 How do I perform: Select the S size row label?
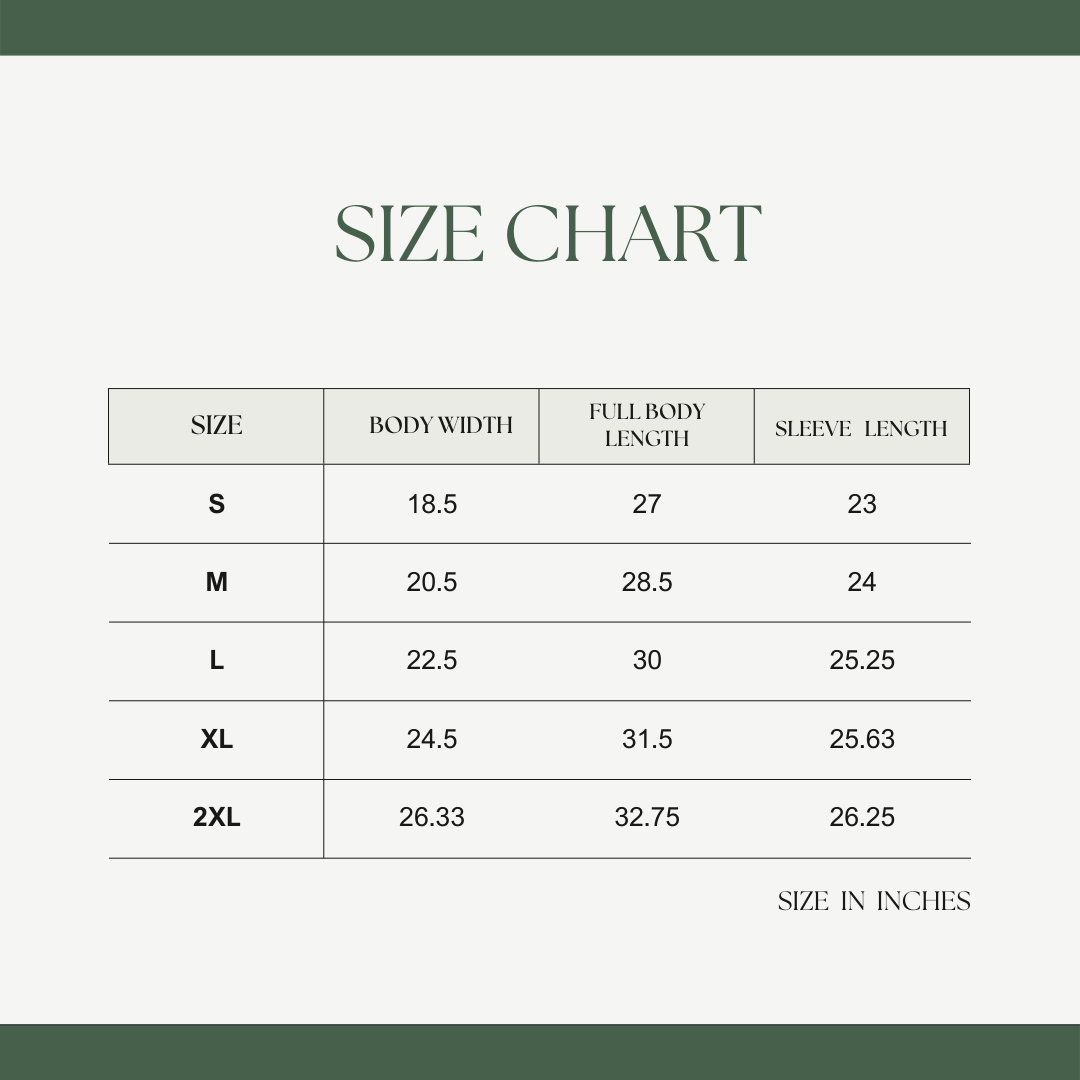217,505
